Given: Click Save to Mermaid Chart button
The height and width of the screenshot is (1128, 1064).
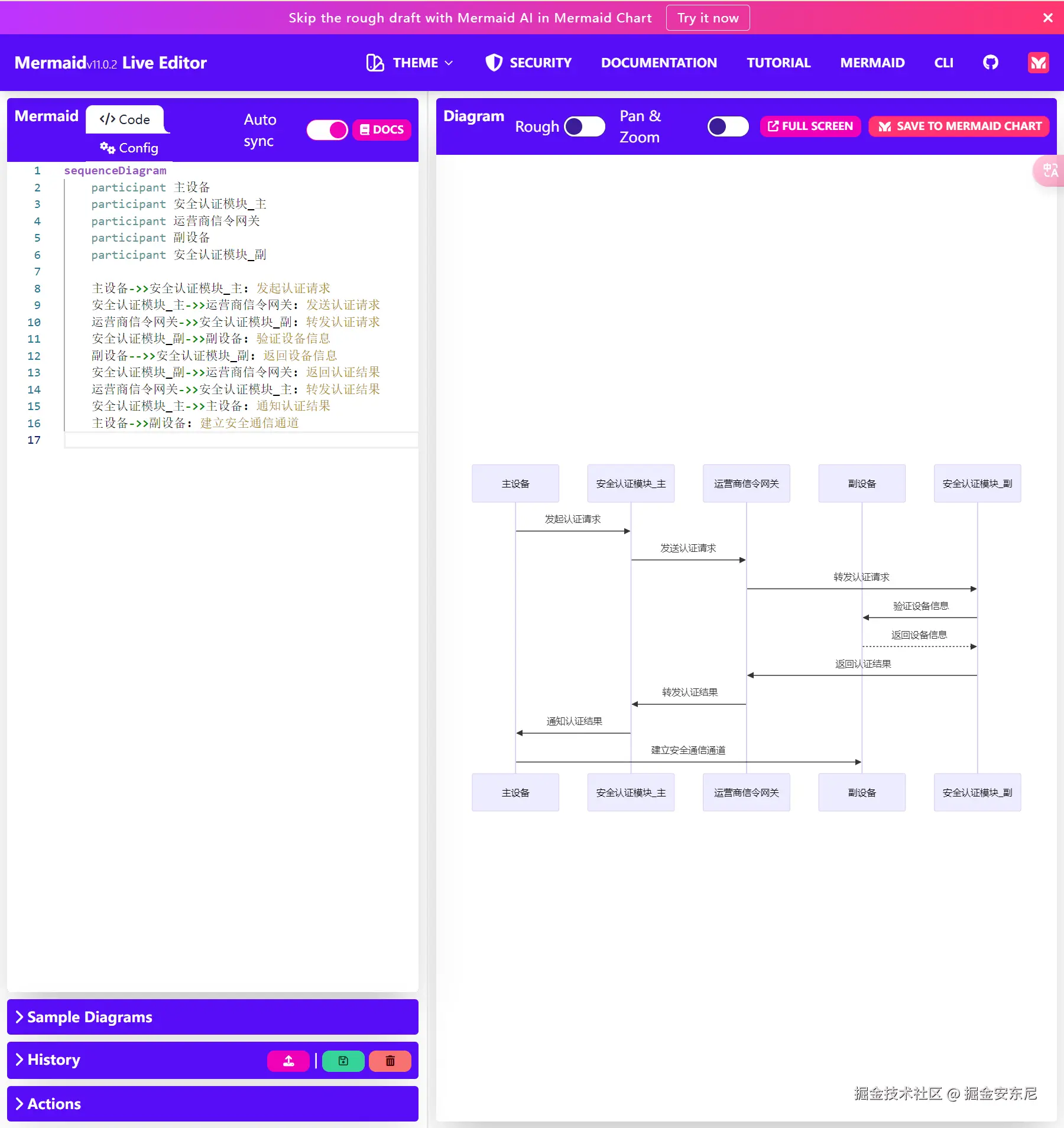Looking at the screenshot, I should pos(959,126).
